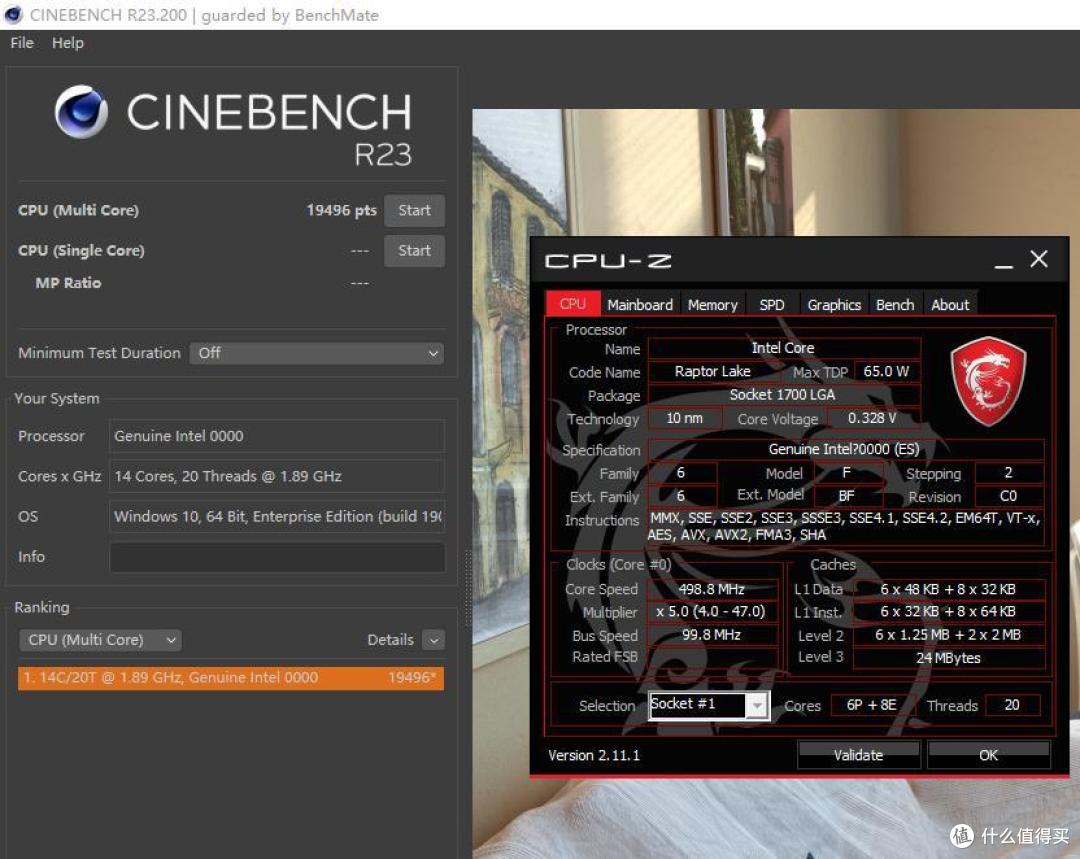Image resolution: width=1080 pixels, height=859 pixels.
Task: Click the OK button in CPU-Z
Action: click(x=988, y=755)
